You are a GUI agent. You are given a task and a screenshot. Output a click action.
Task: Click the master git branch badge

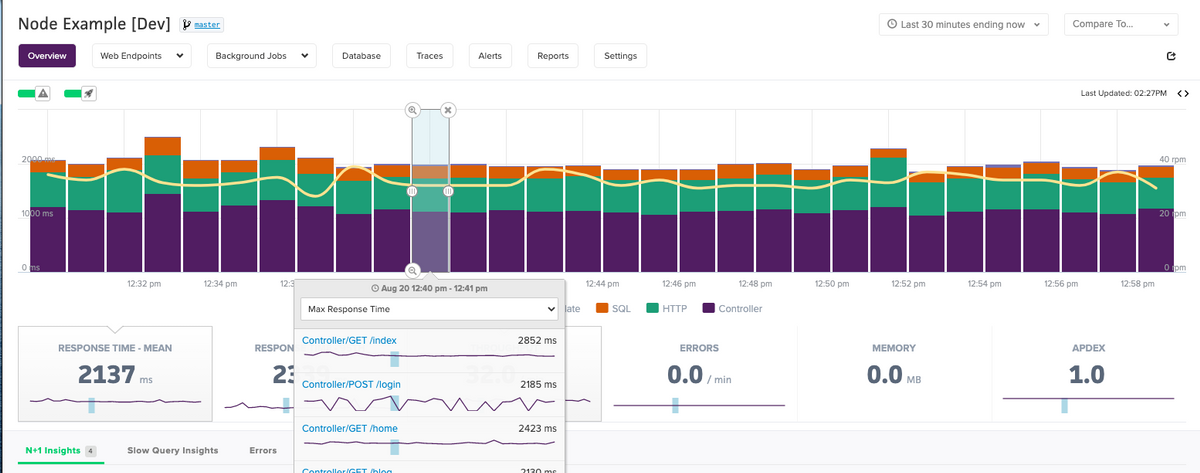201,24
